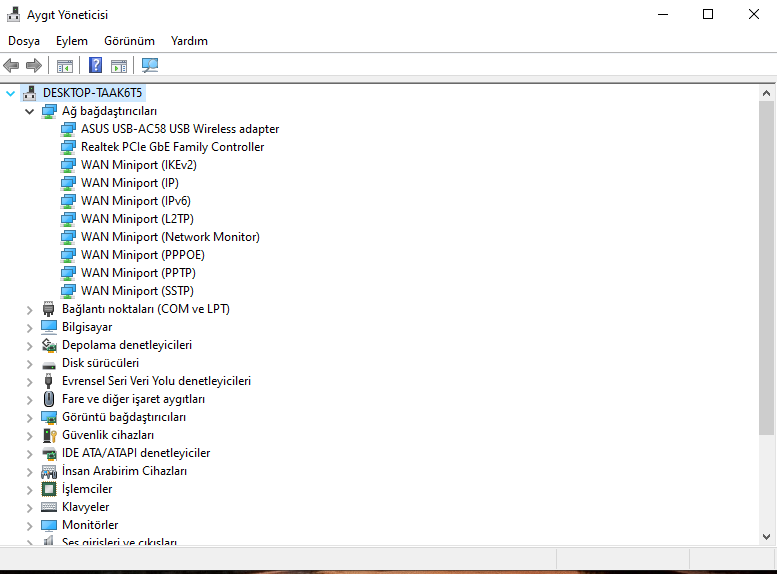Select WAN Miniport (SSTP) device

point(137,291)
